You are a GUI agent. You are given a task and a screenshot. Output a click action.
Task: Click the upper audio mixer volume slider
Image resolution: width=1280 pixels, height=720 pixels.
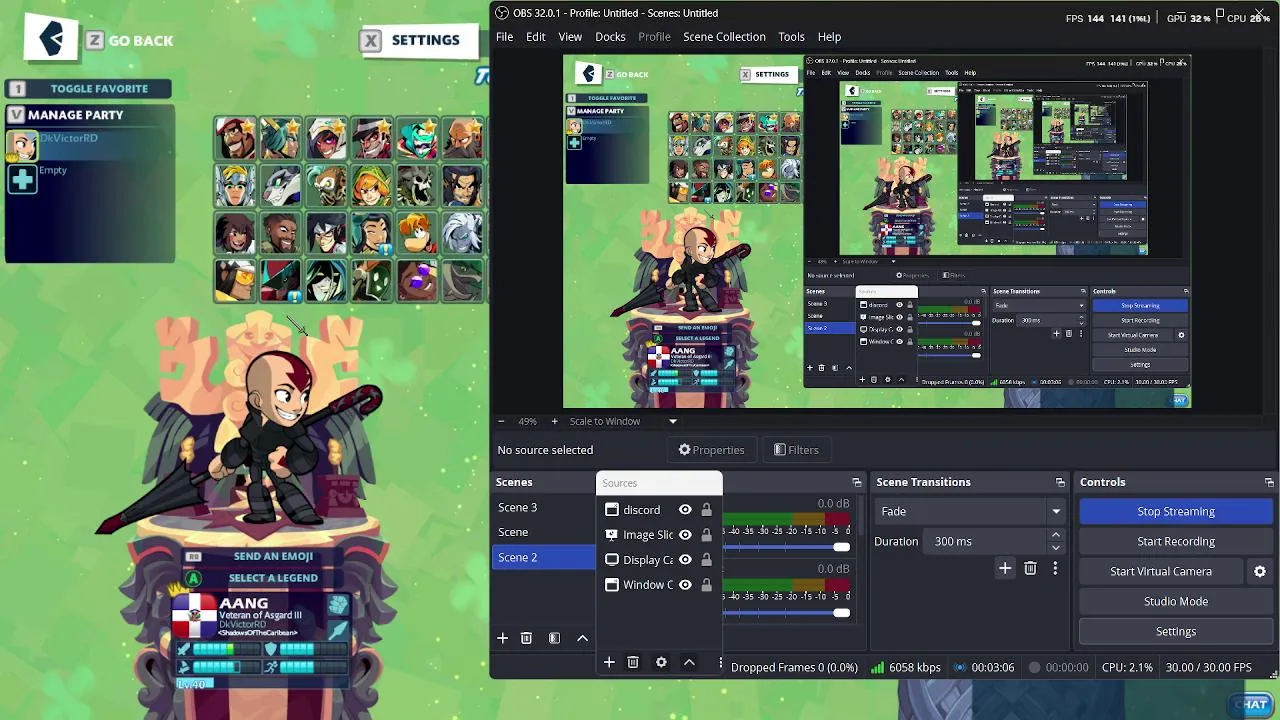click(x=786, y=547)
